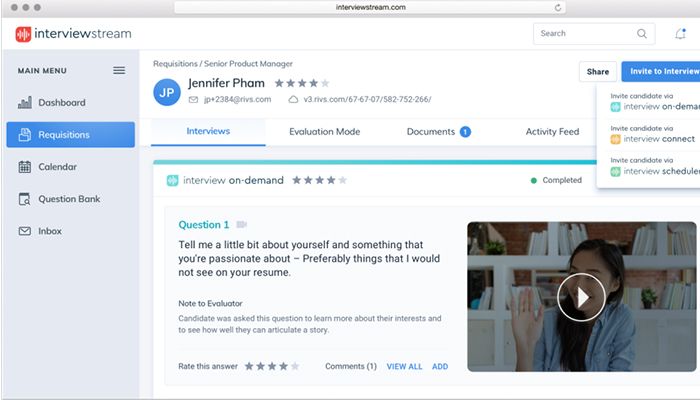
Task: Click the Question 1 heading
Action: pyautogui.click(x=204, y=225)
